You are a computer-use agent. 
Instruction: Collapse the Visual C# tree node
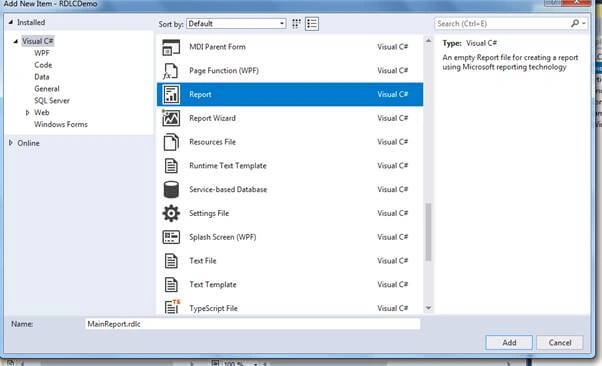point(16,41)
